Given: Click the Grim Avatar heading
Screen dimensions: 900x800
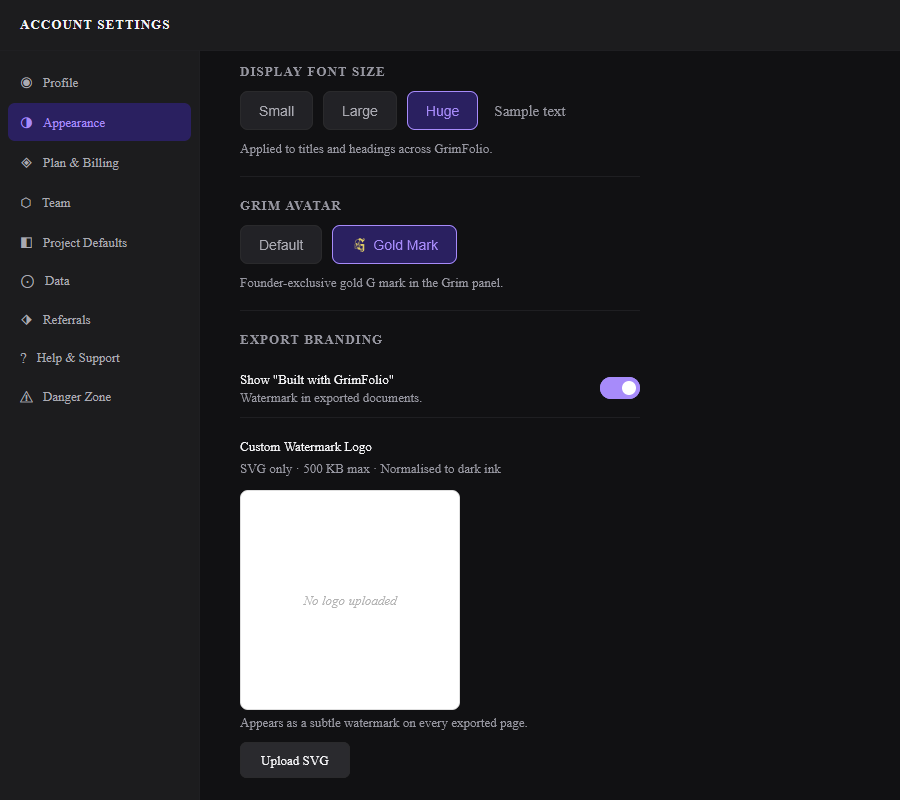Looking at the screenshot, I should click(x=290, y=205).
